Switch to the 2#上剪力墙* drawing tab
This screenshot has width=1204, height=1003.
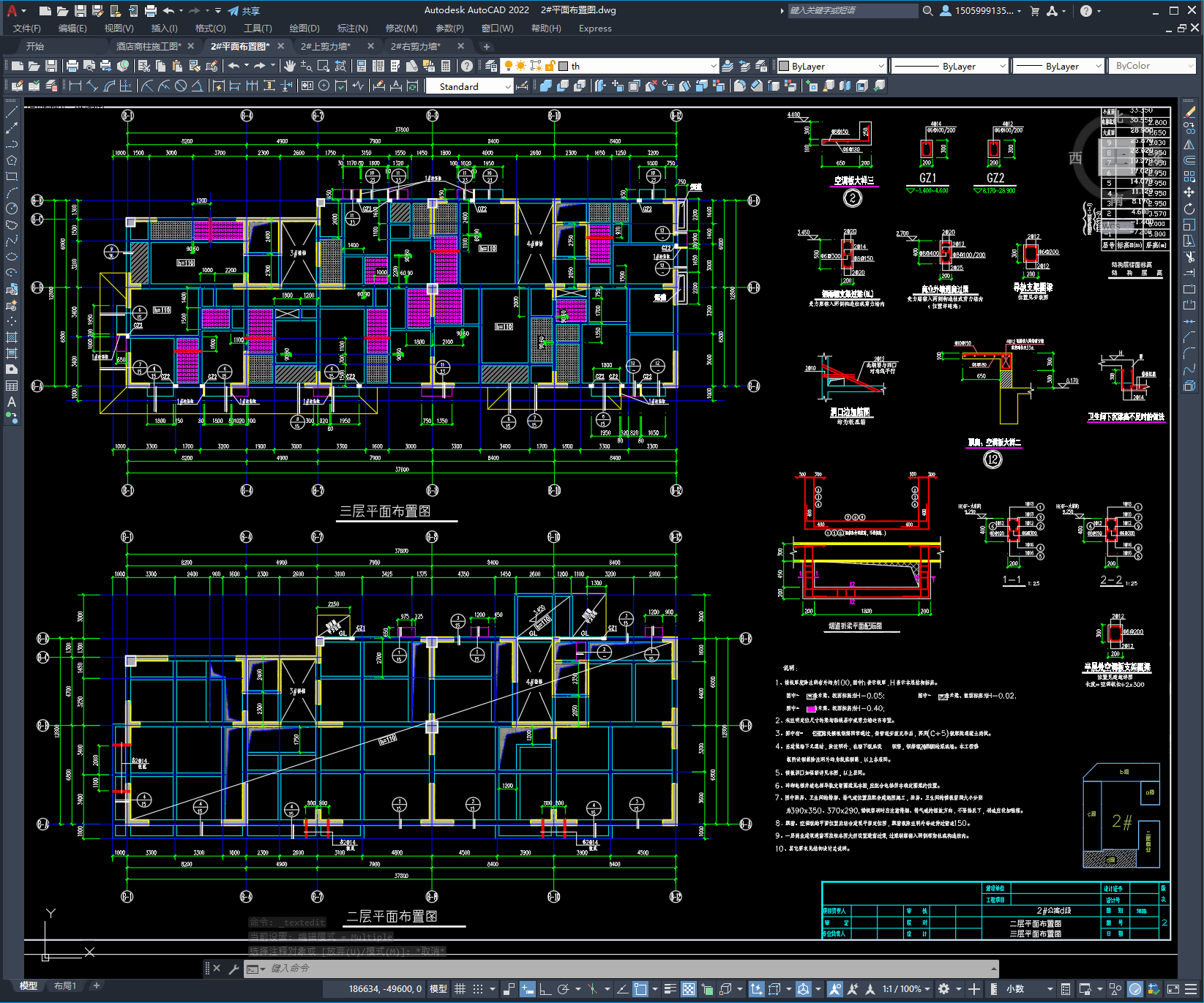point(326,46)
